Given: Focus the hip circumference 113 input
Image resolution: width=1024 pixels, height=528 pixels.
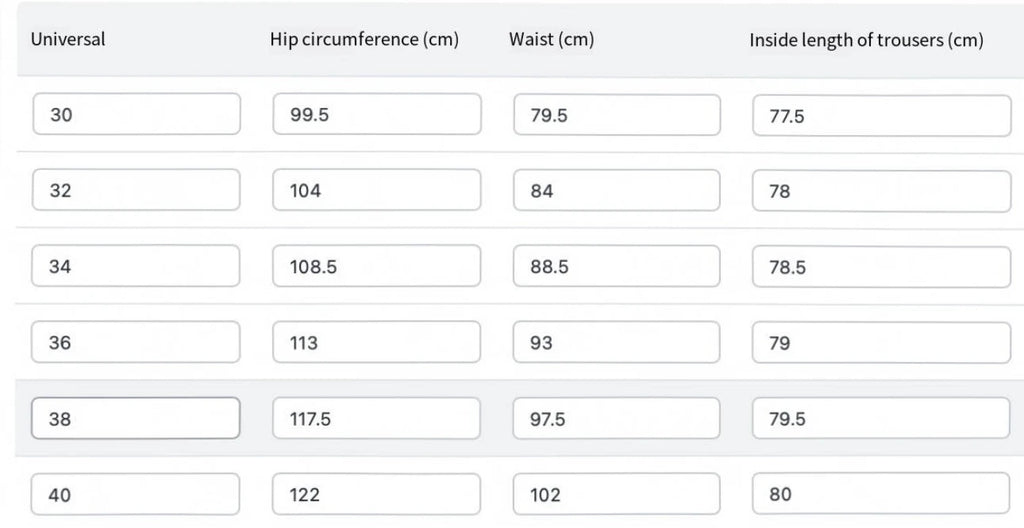Looking at the screenshot, I should (376, 342).
